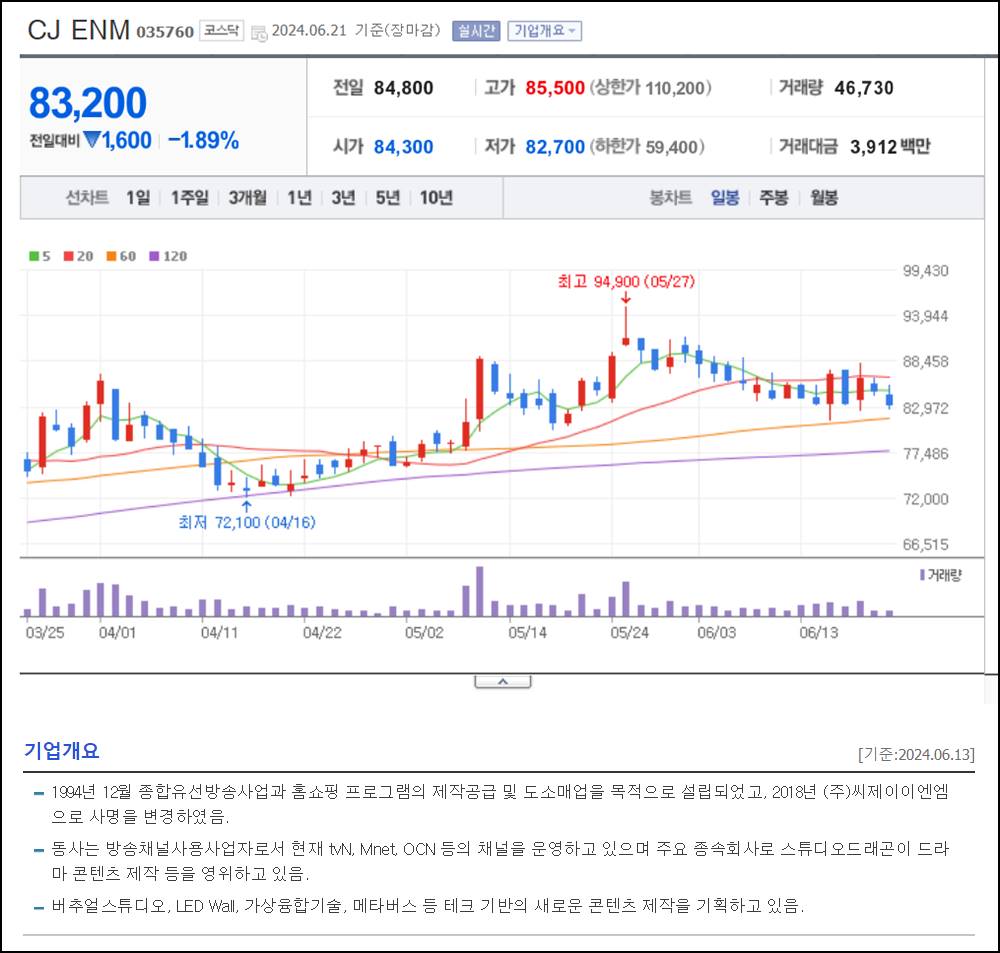The width and height of the screenshot is (1000, 953).
Task: Switch chart to 10년 range
Action: coord(436,198)
